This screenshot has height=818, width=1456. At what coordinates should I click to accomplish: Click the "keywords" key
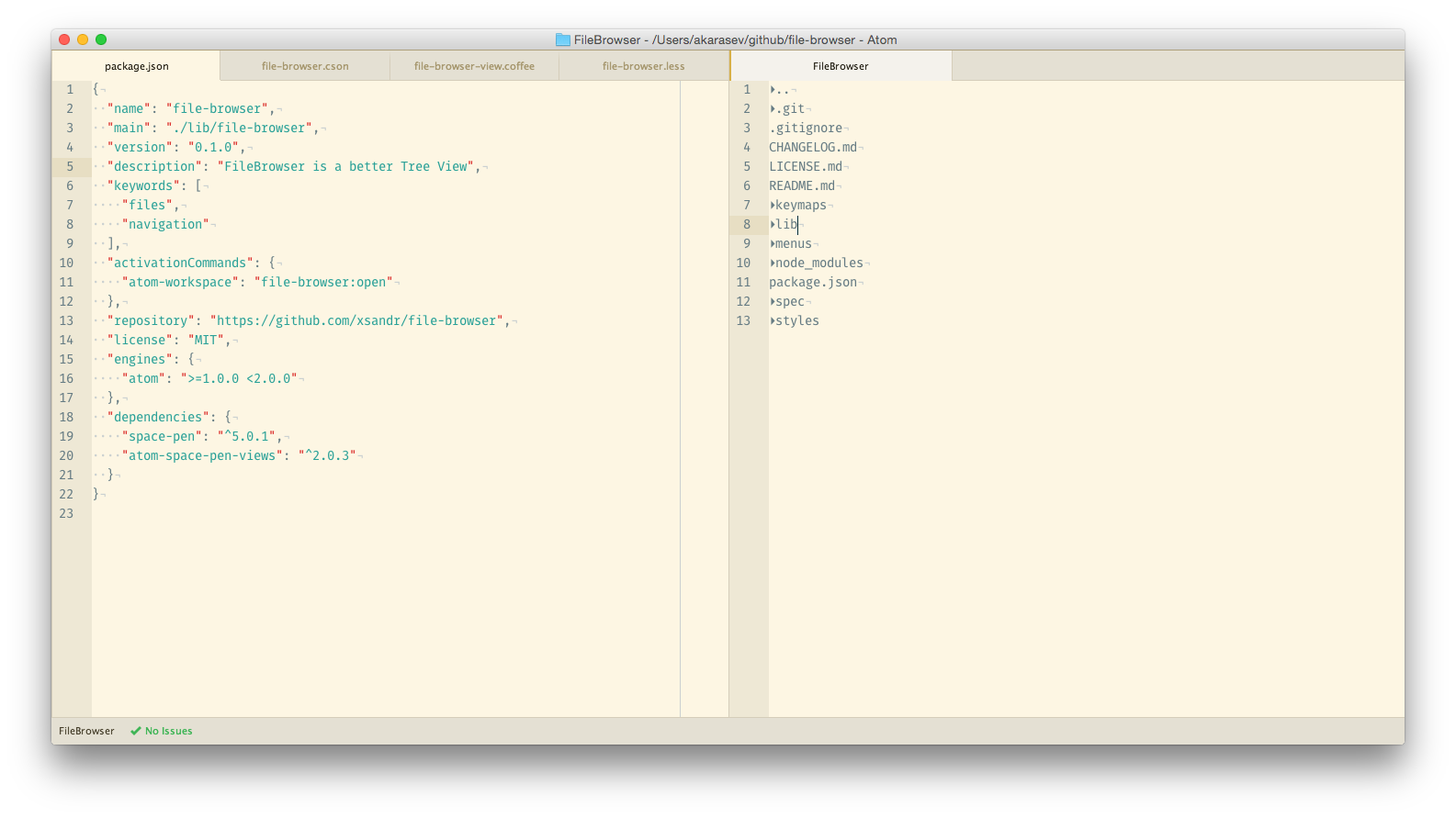pyautogui.click(x=143, y=185)
